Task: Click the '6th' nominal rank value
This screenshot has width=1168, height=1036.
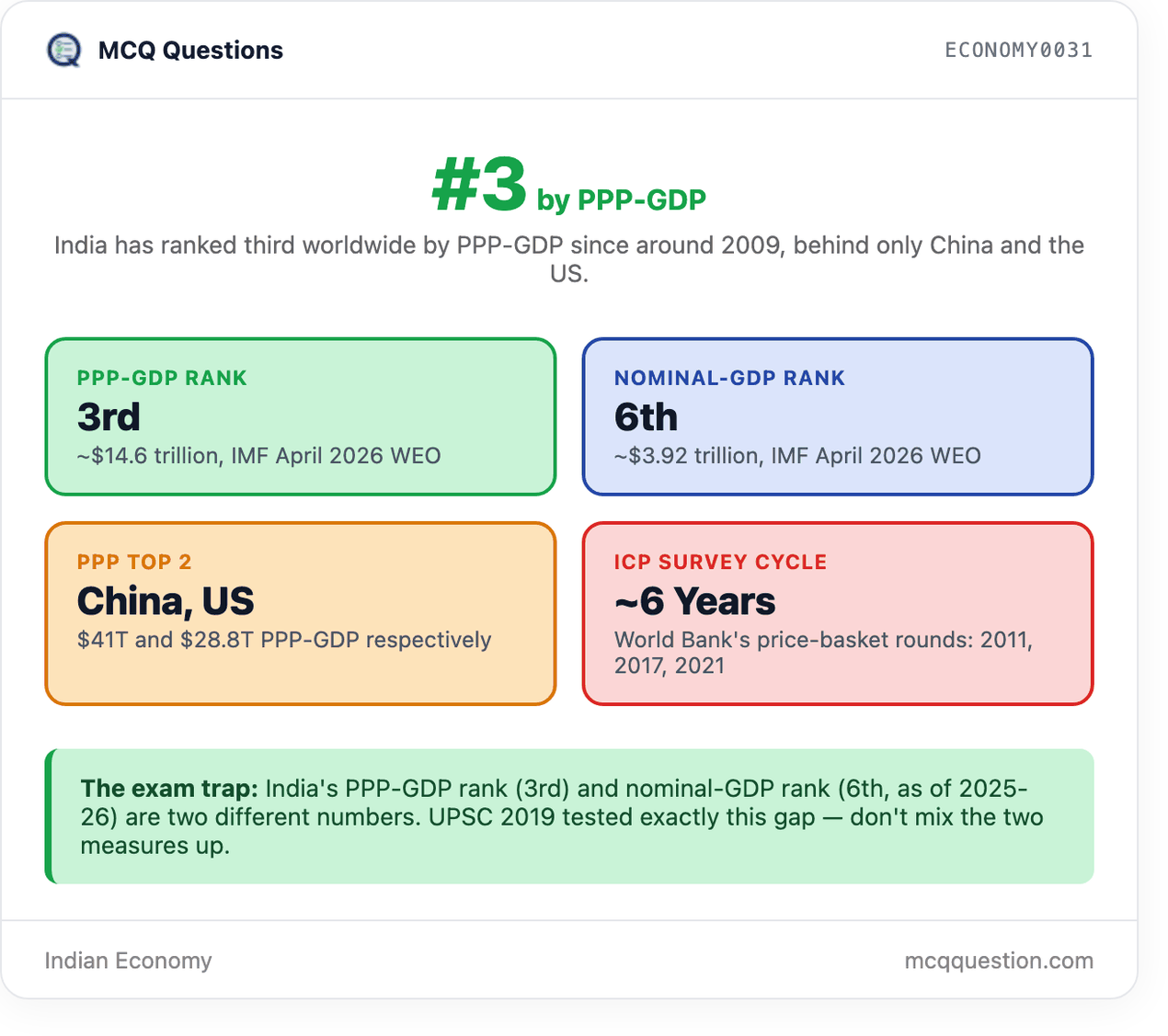Action: (x=646, y=417)
